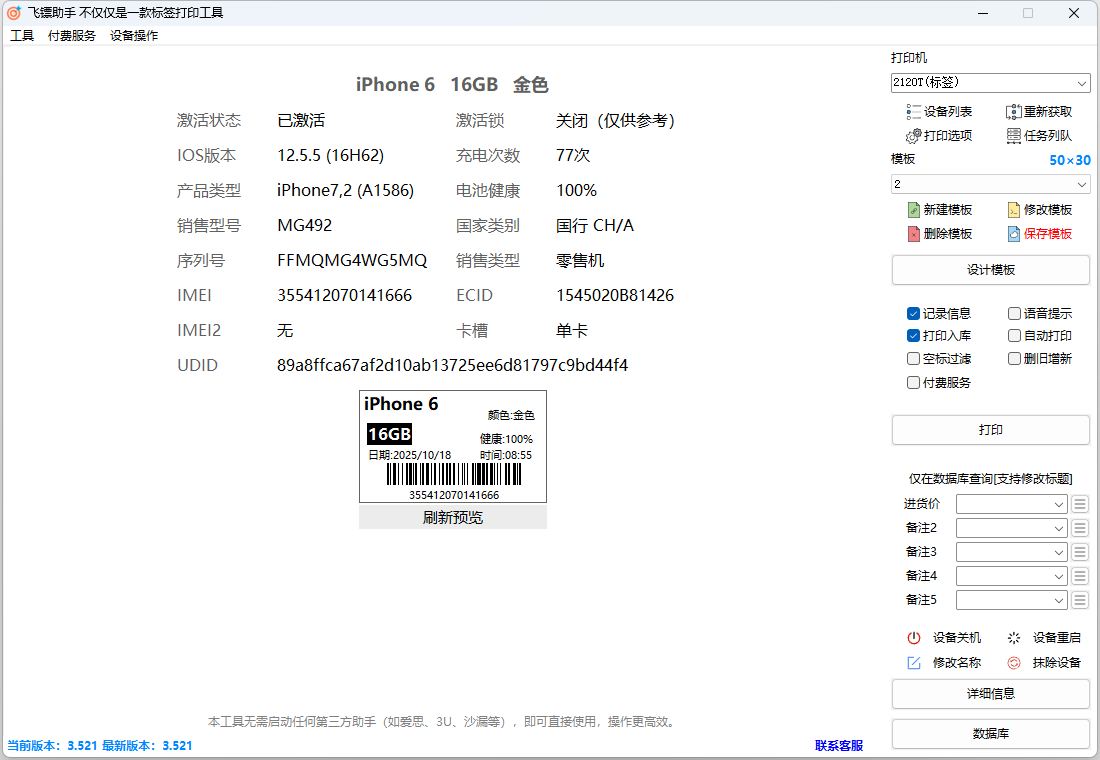1100x760 pixels.
Task: Open 打印选项 print options gear icon
Action: (913, 136)
